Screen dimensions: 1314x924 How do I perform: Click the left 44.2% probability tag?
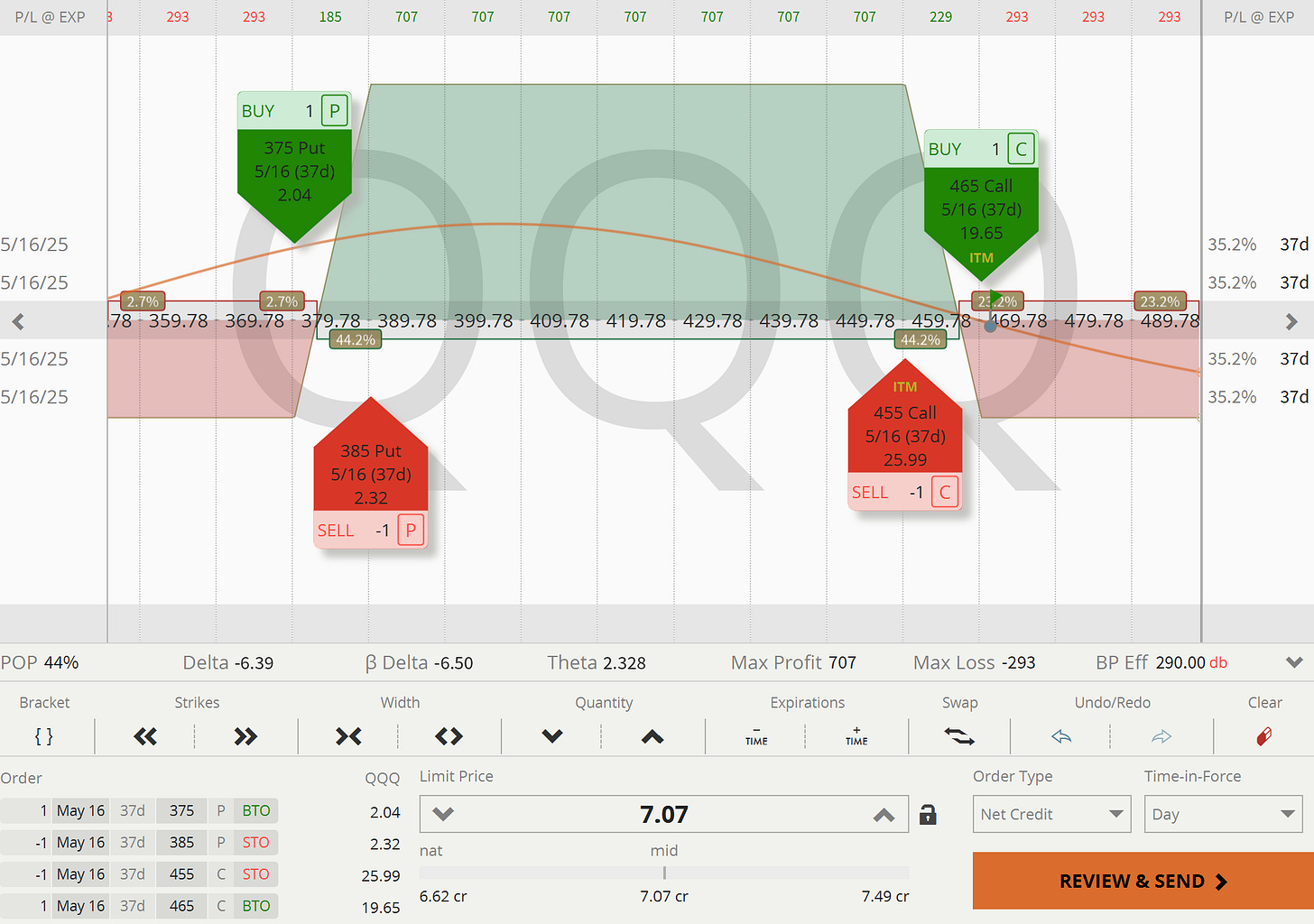(356, 340)
